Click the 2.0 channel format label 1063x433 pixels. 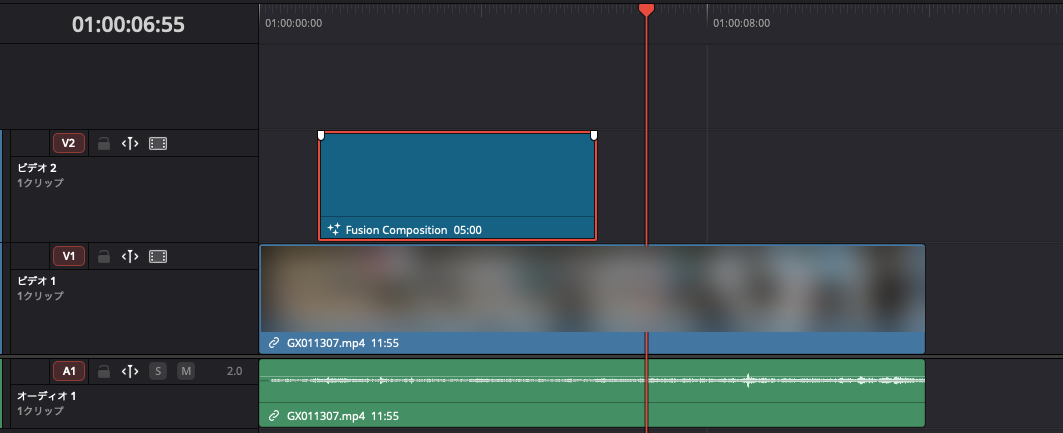point(234,371)
